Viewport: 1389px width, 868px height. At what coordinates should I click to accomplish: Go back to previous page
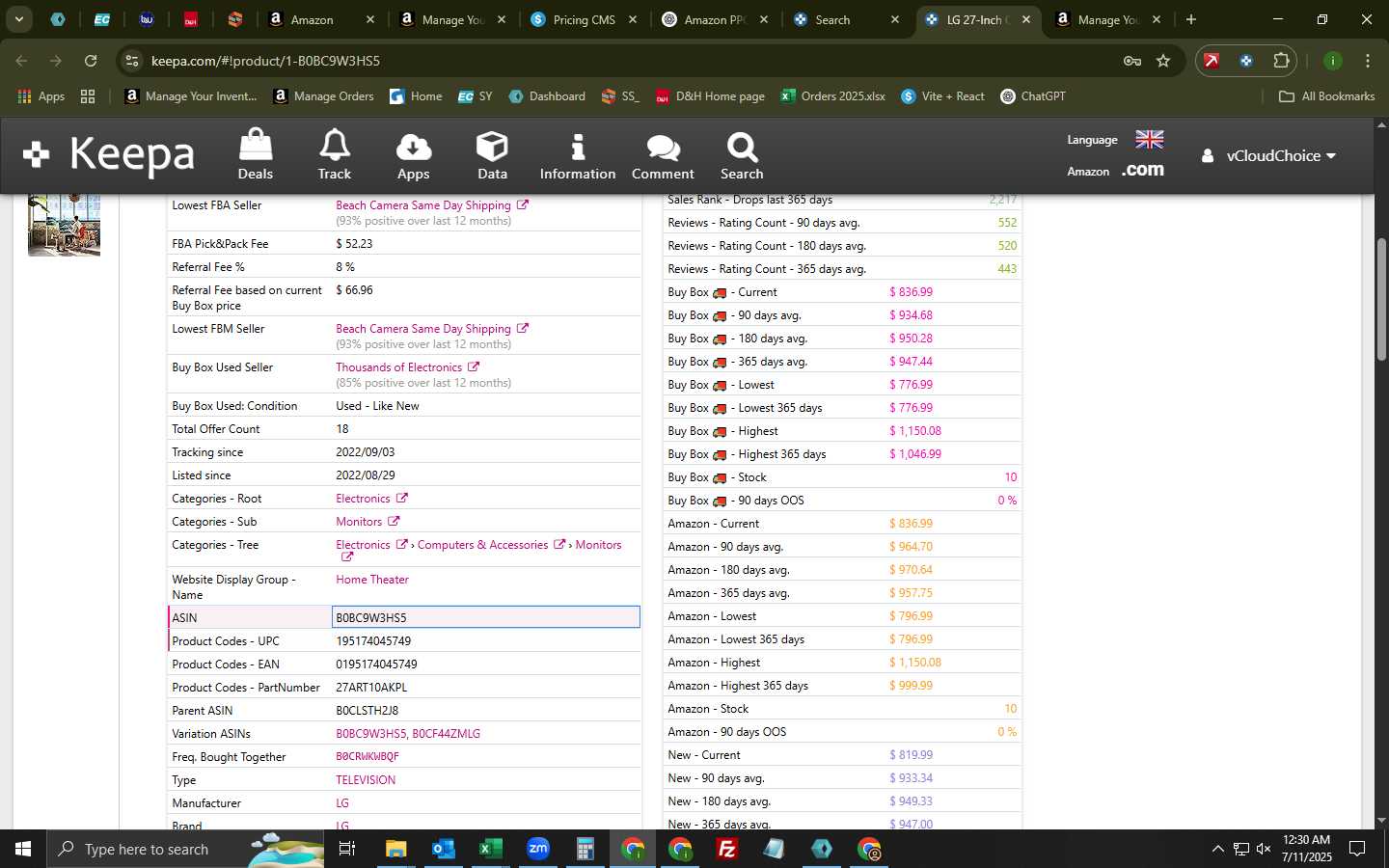pyautogui.click(x=21, y=61)
